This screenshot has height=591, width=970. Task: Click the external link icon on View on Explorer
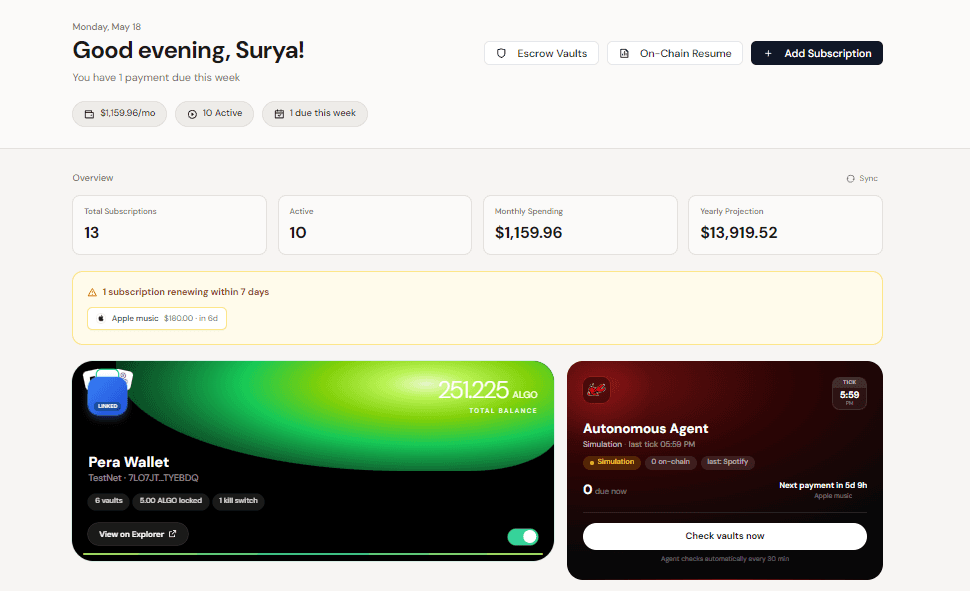[173, 533]
